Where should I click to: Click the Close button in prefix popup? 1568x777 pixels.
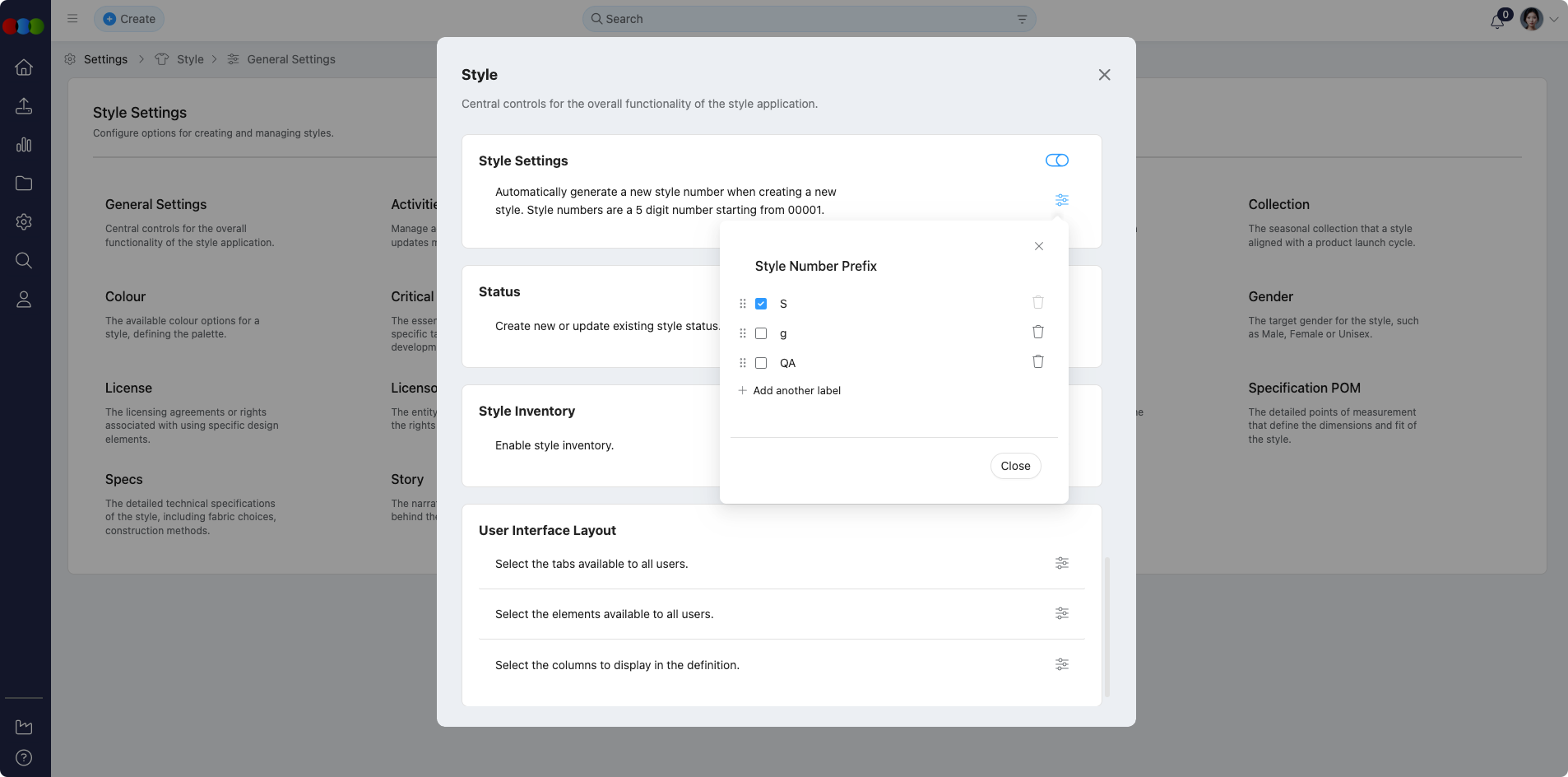click(x=1015, y=466)
